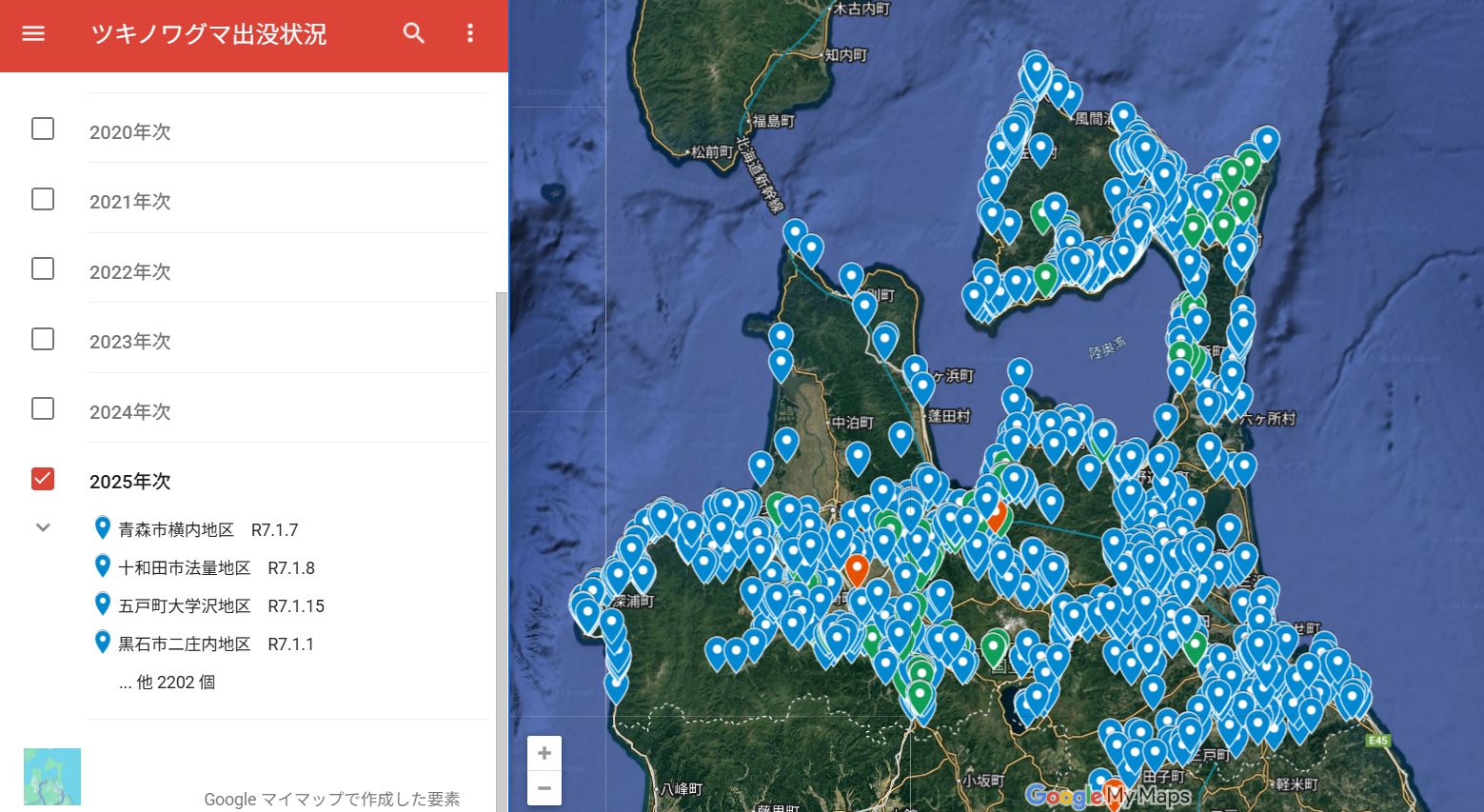
Task: Click the 2023年次 layer title
Action: tap(130, 342)
